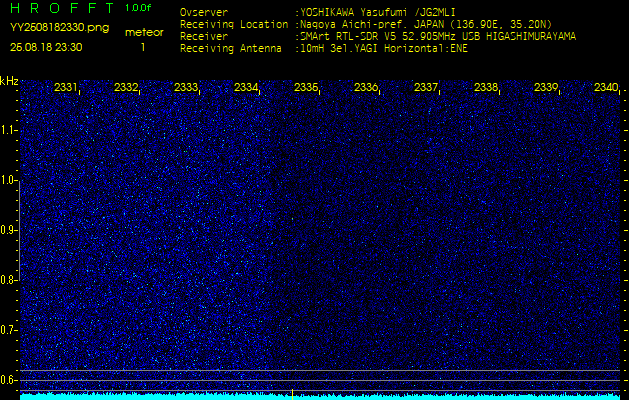Click the 2331 time axis label

(65, 87)
